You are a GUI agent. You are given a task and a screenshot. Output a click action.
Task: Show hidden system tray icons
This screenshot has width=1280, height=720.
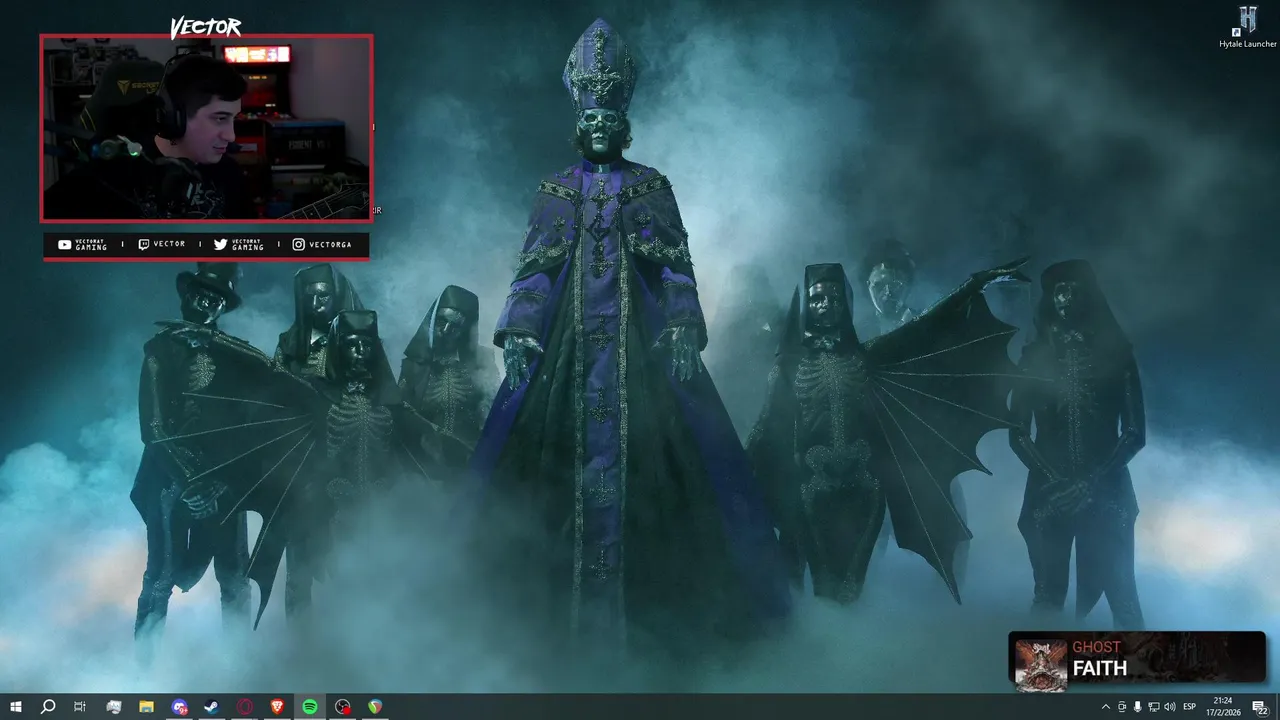1105,707
